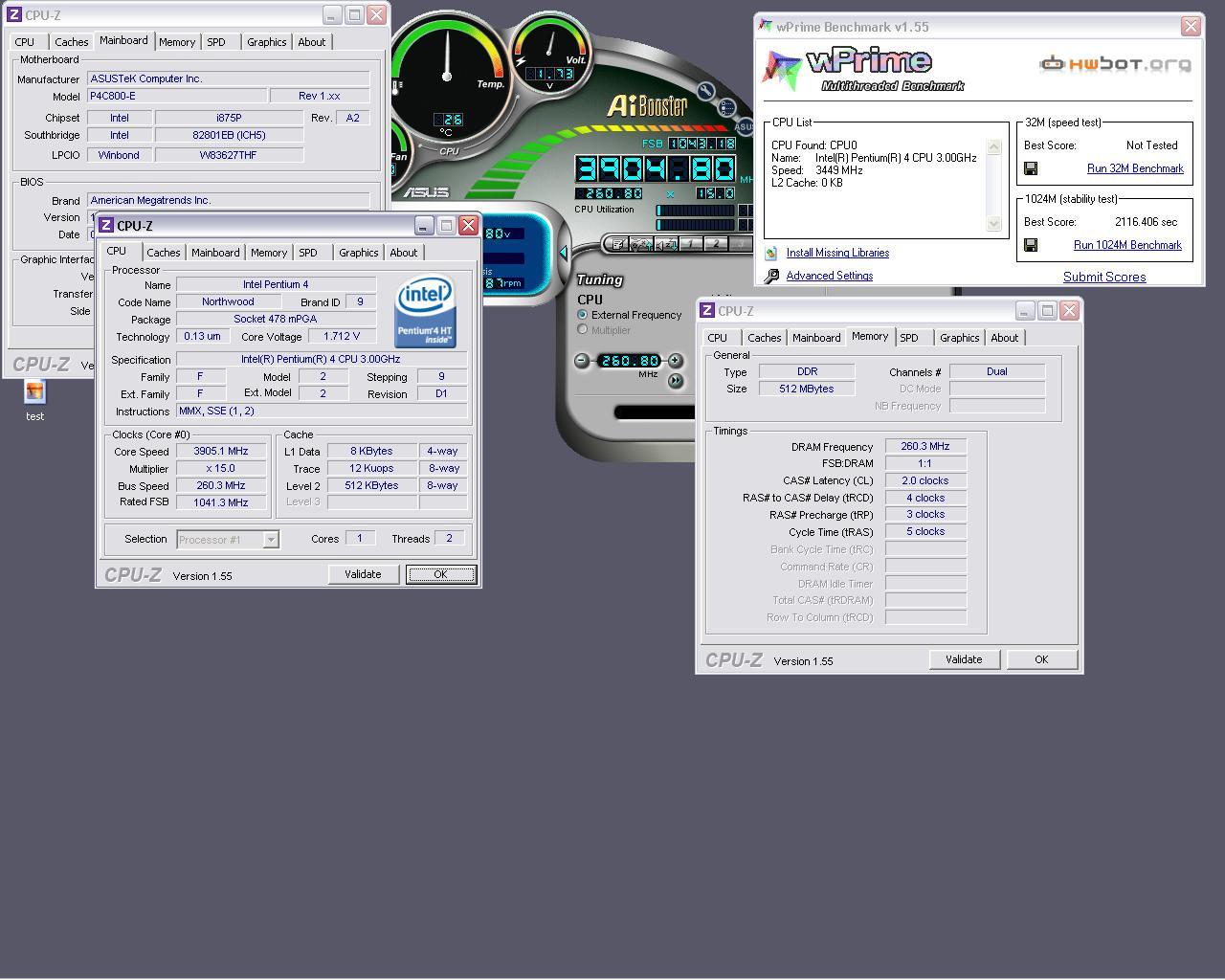Open About tab in Memory CPU-Z window
Image resolution: width=1225 pixels, height=980 pixels.
[1005, 338]
